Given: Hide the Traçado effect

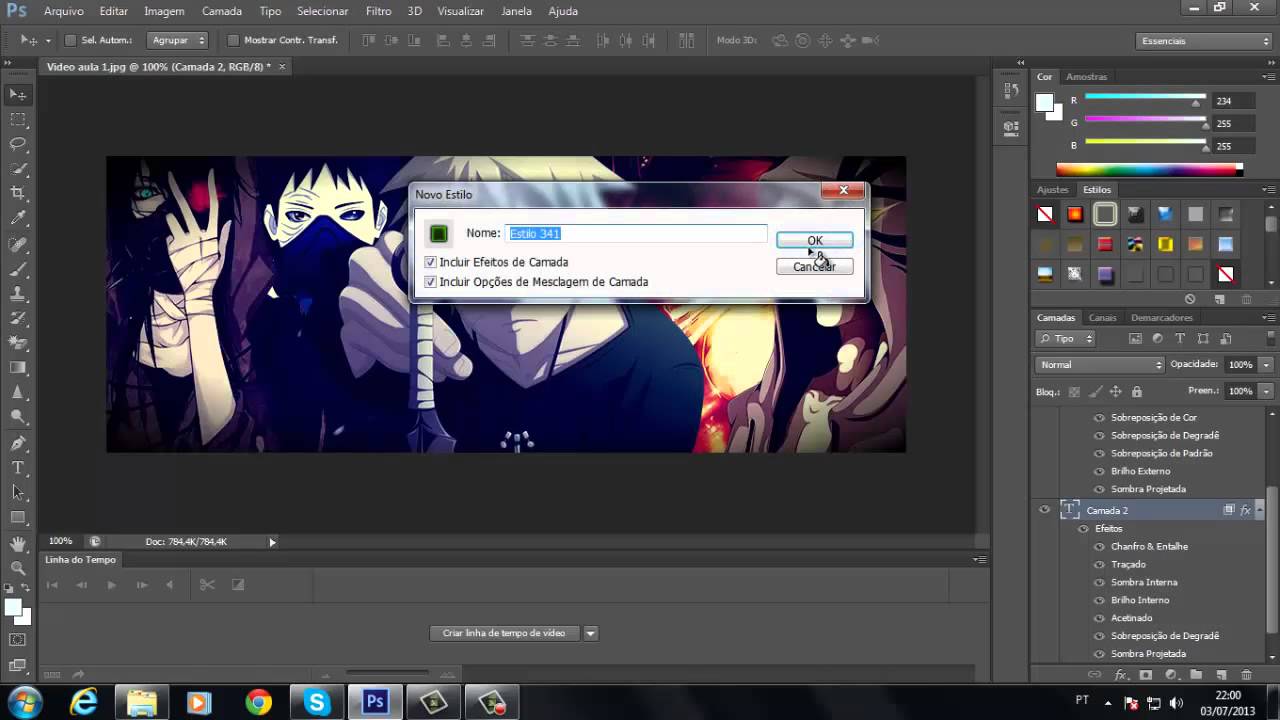Looking at the screenshot, I should (1100, 564).
